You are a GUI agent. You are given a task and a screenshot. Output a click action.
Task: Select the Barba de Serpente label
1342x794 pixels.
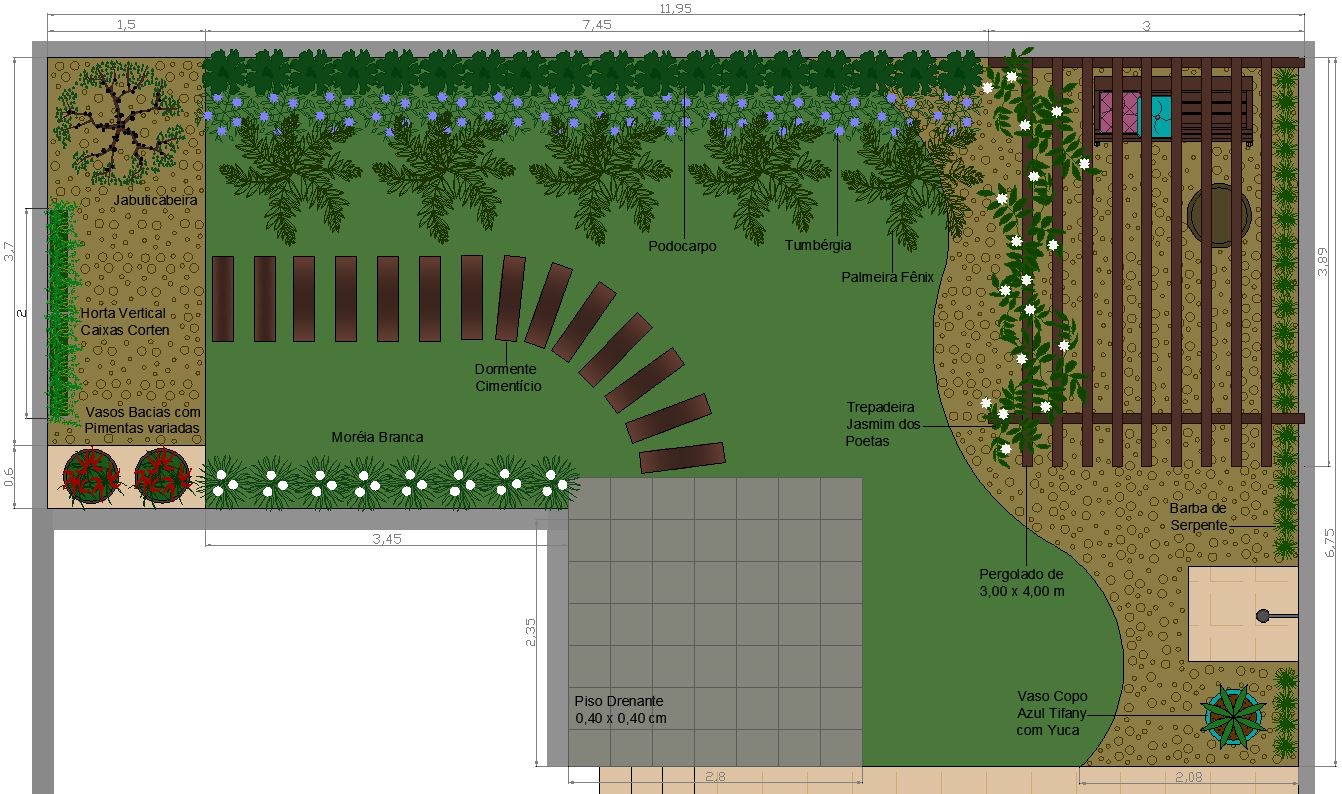tap(1197, 517)
